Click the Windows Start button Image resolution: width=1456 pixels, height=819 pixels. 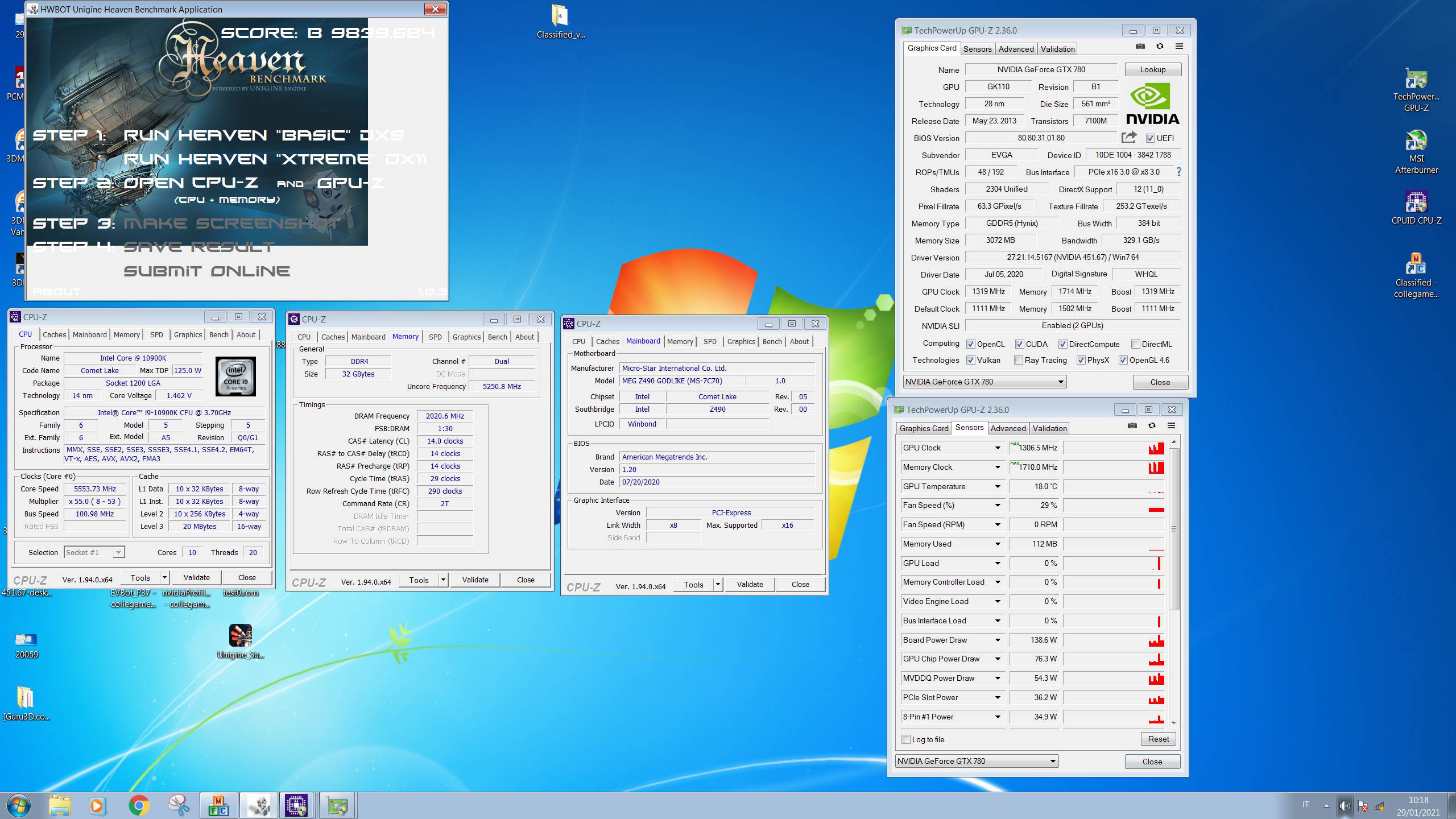(18, 805)
